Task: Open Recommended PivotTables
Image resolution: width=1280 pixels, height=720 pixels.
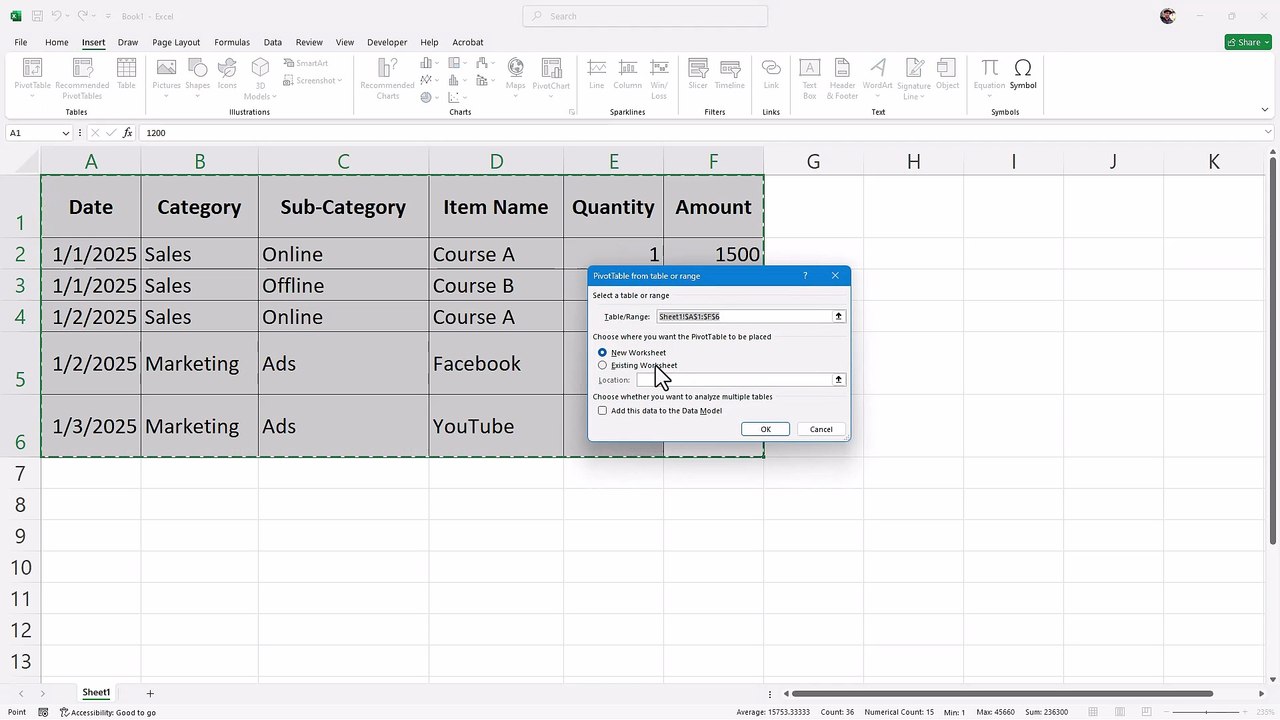Action: point(82,78)
